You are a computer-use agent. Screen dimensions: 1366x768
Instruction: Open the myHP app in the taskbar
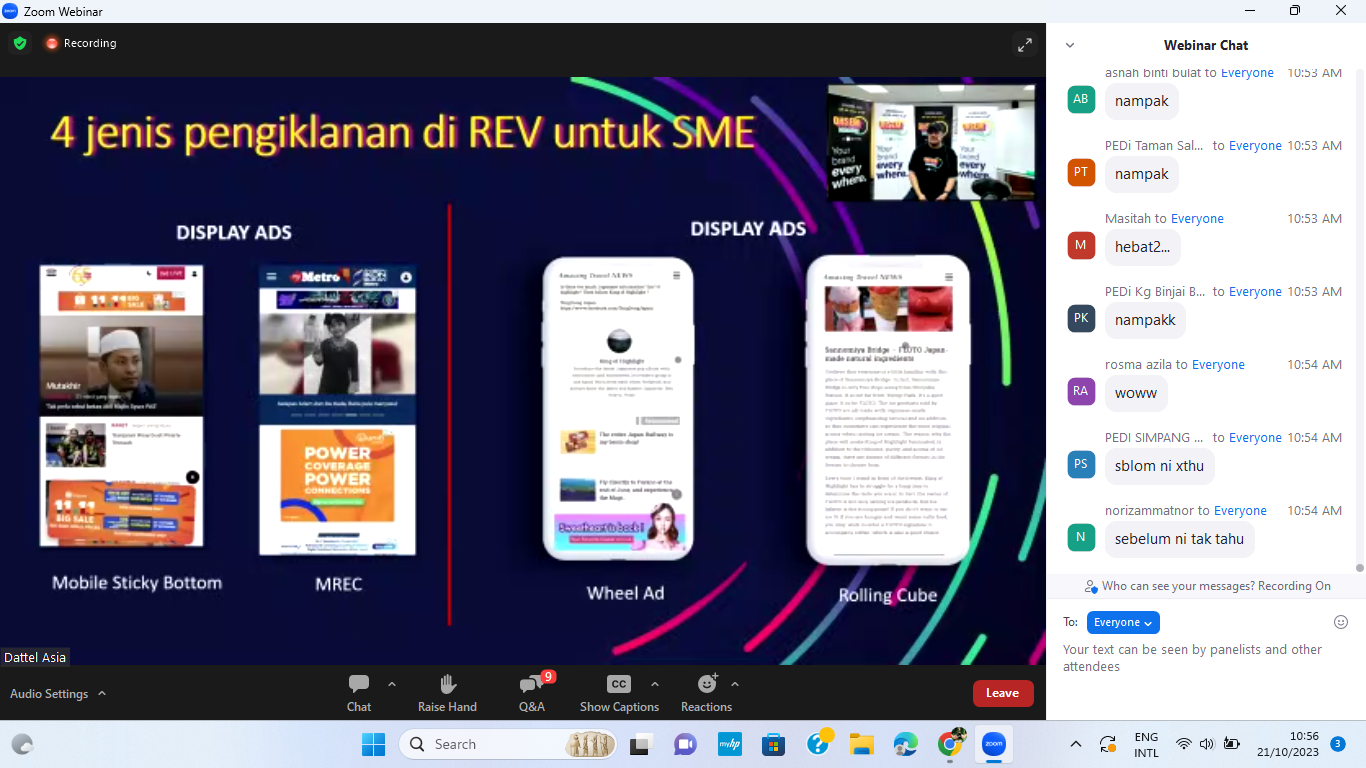pos(729,744)
